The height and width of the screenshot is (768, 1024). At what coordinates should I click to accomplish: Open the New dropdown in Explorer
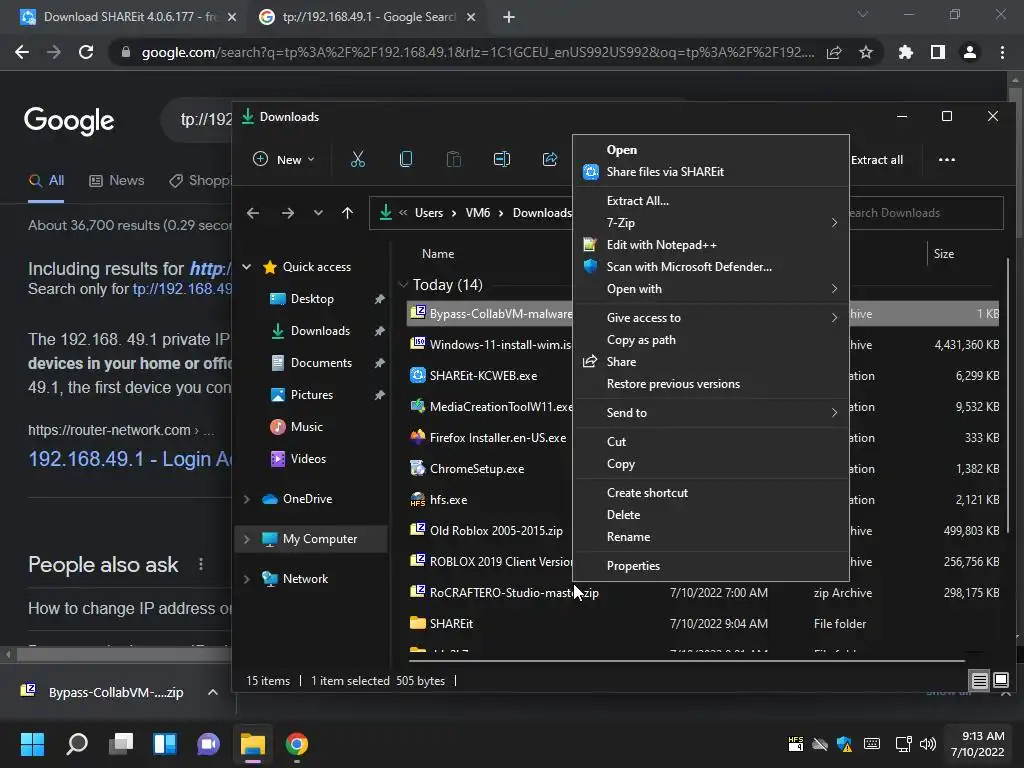coord(284,159)
